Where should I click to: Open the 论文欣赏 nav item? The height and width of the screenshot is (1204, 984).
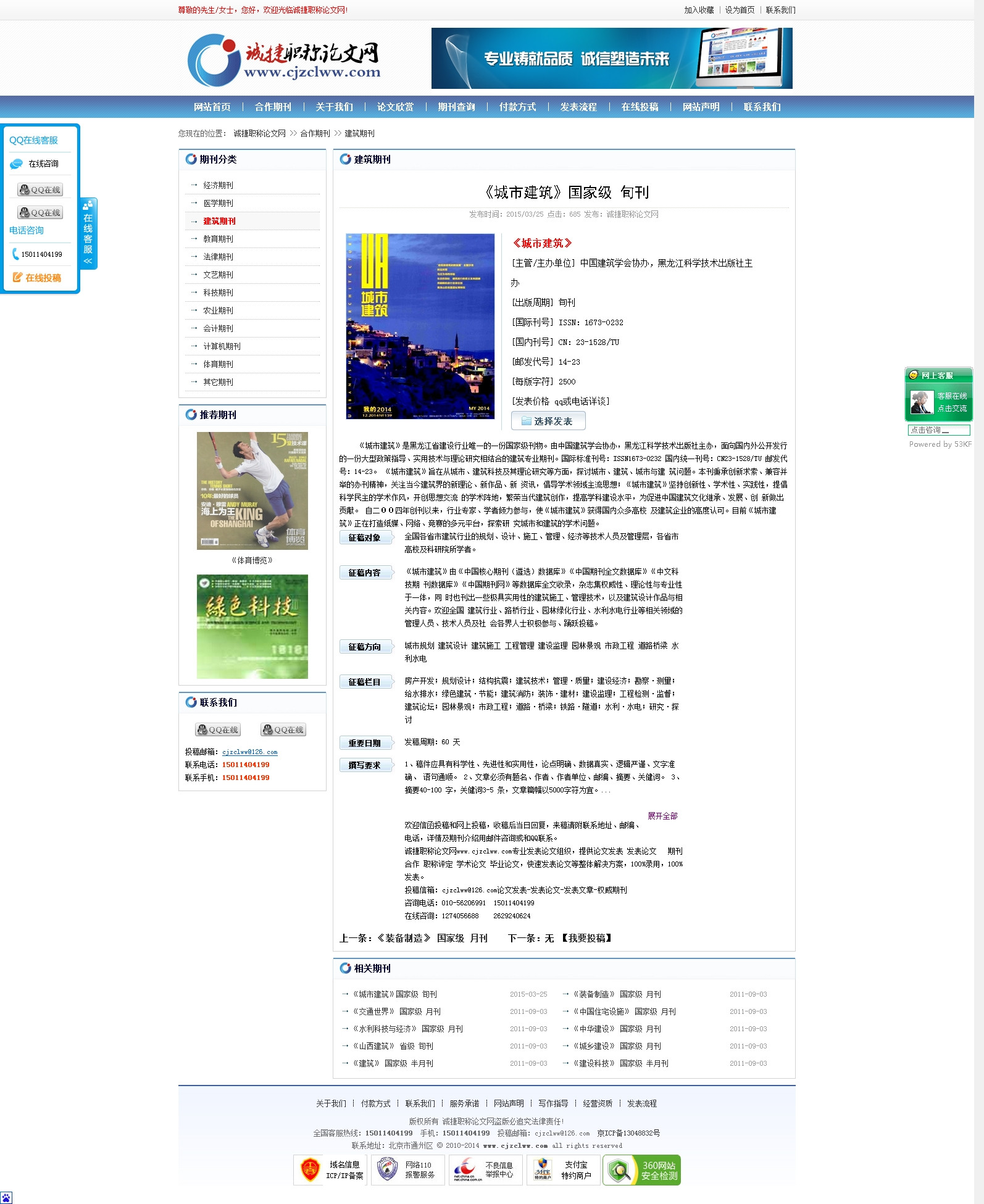pyautogui.click(x=395, y=107)
